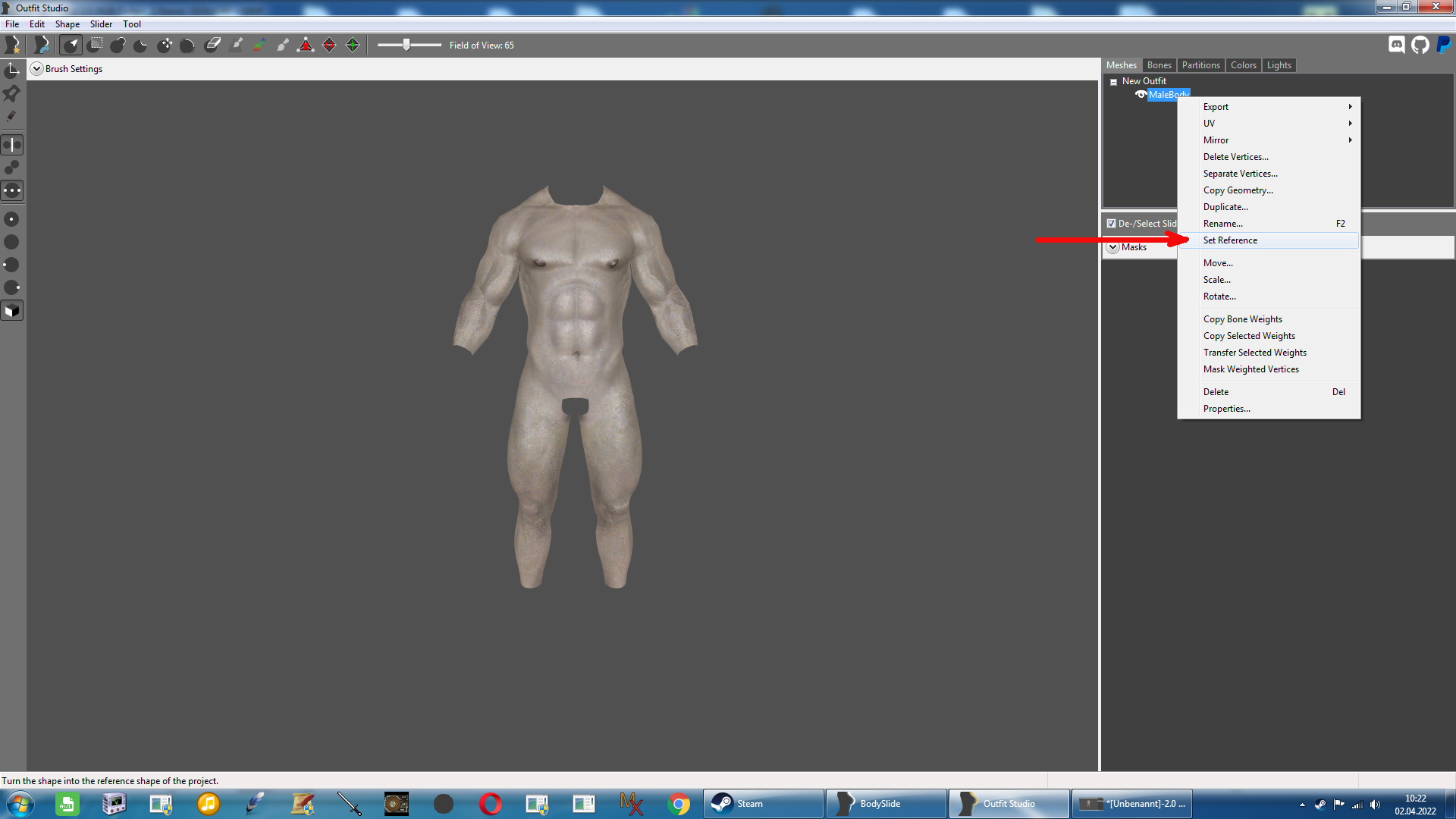Switch to single center-dot view icon
This screenshot has width=1456, height=819.
[12, 219]
